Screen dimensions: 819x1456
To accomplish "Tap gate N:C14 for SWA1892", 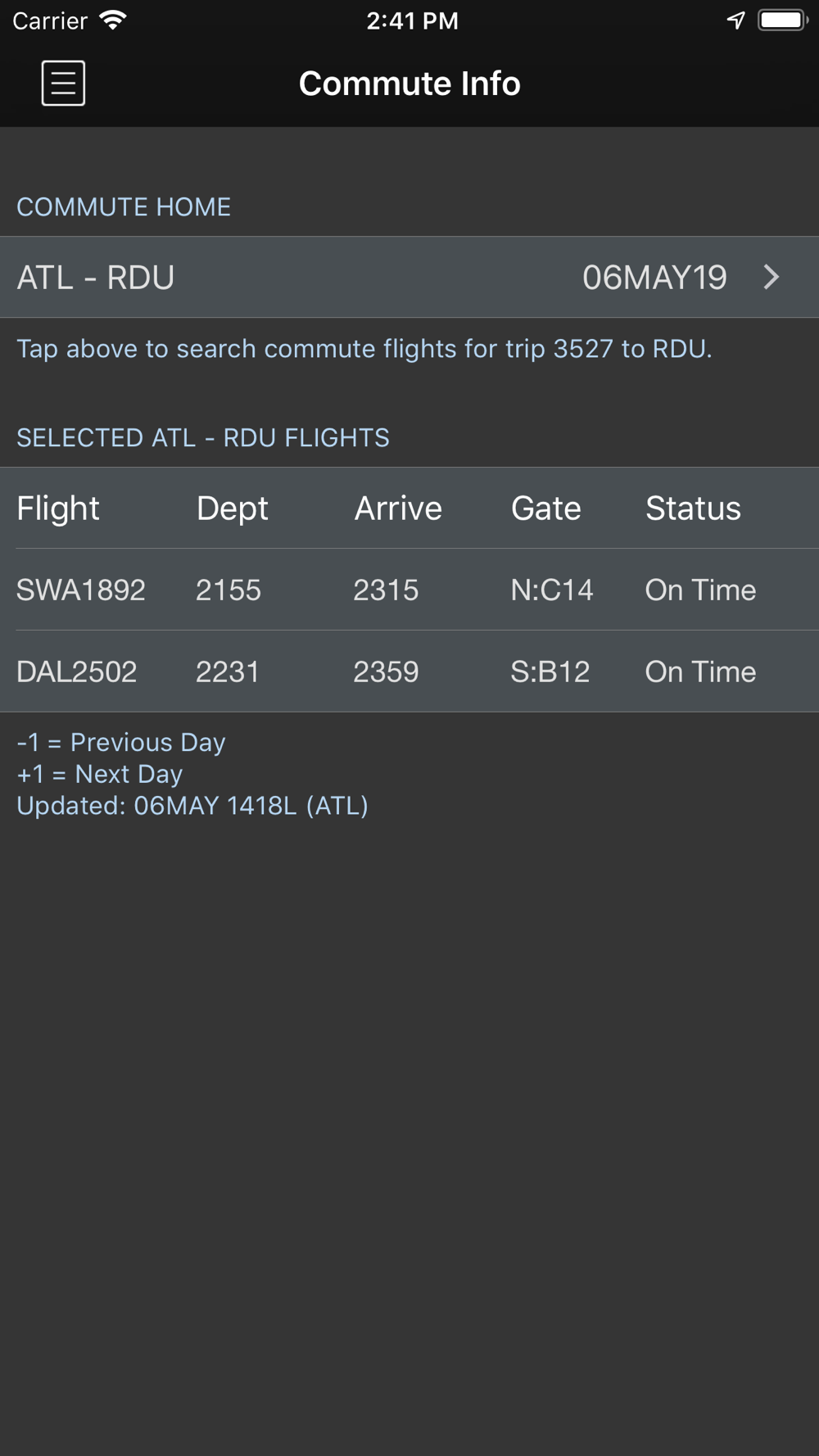I will [x=552, y=590].
